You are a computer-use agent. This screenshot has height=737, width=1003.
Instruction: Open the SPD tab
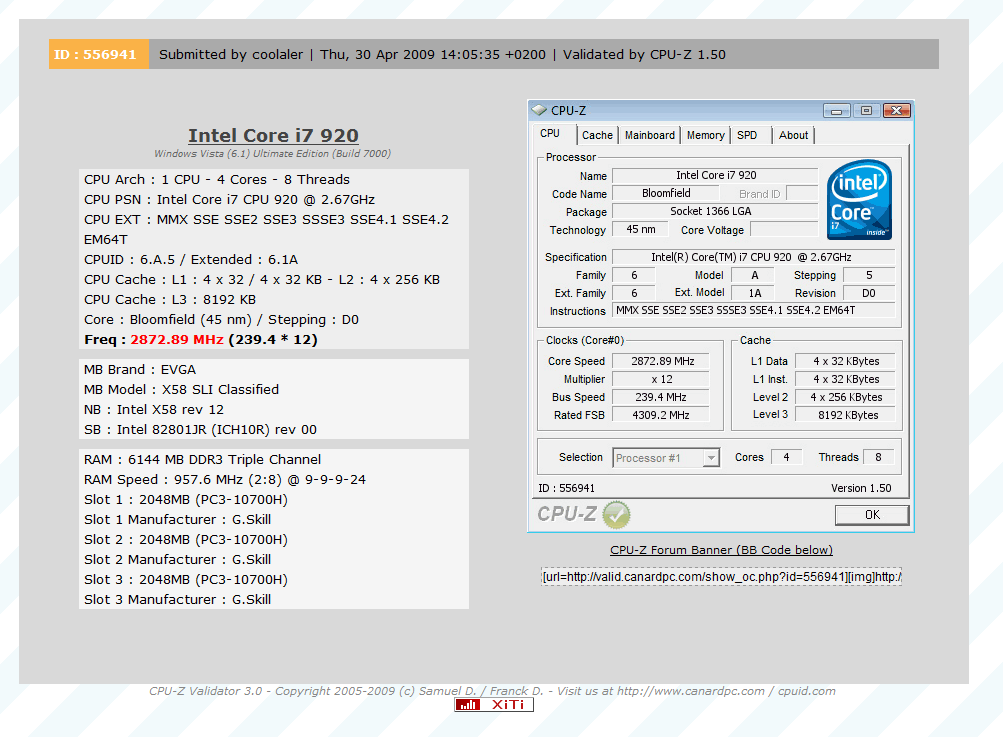[x=746, y=135]
